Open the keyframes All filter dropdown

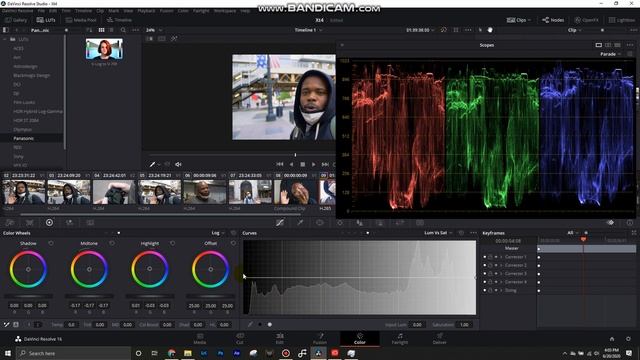[573, 233]
